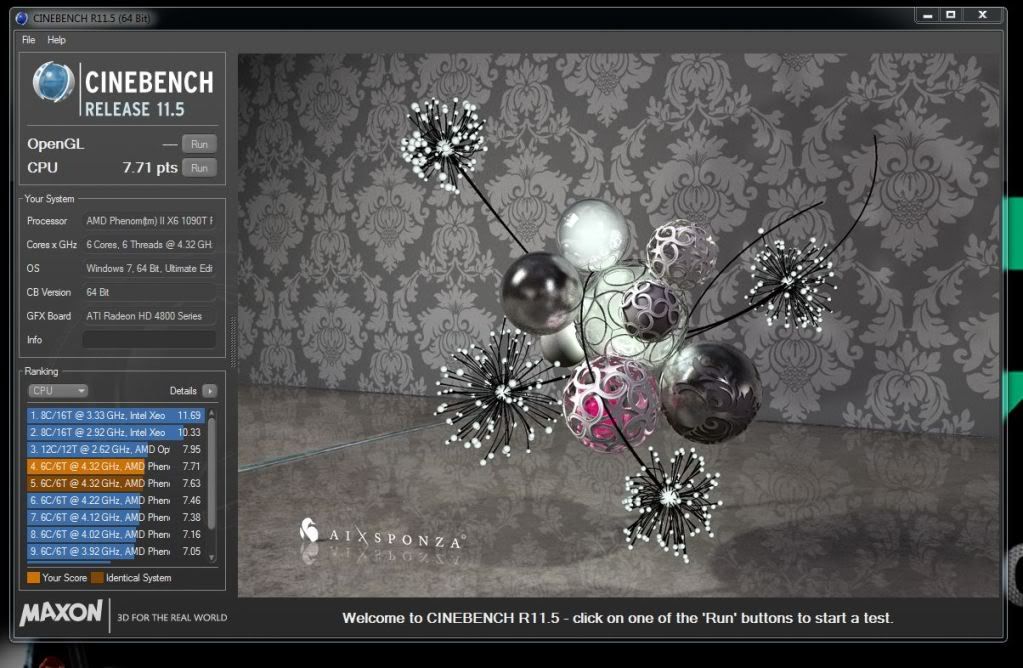Run the OpenGL benchmark test
1023x668 pixels.
pos(199,144)
